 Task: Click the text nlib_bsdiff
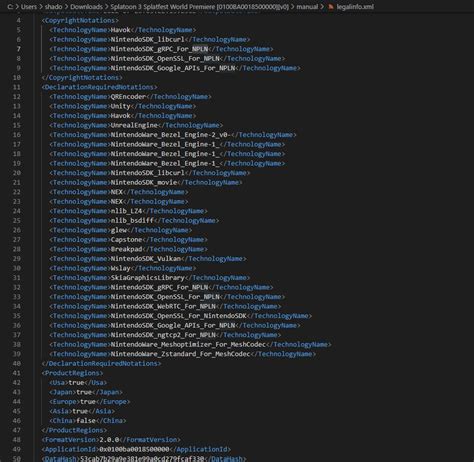click(132, 221)
